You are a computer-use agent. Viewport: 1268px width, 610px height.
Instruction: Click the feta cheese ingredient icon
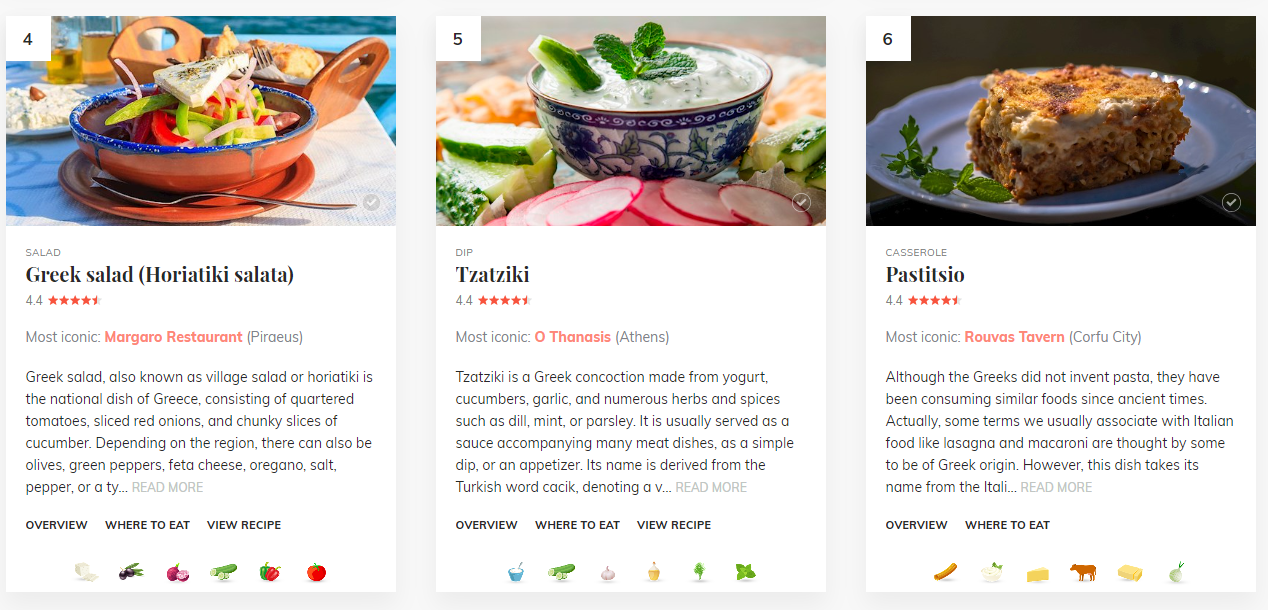click(x=86, y=572)
